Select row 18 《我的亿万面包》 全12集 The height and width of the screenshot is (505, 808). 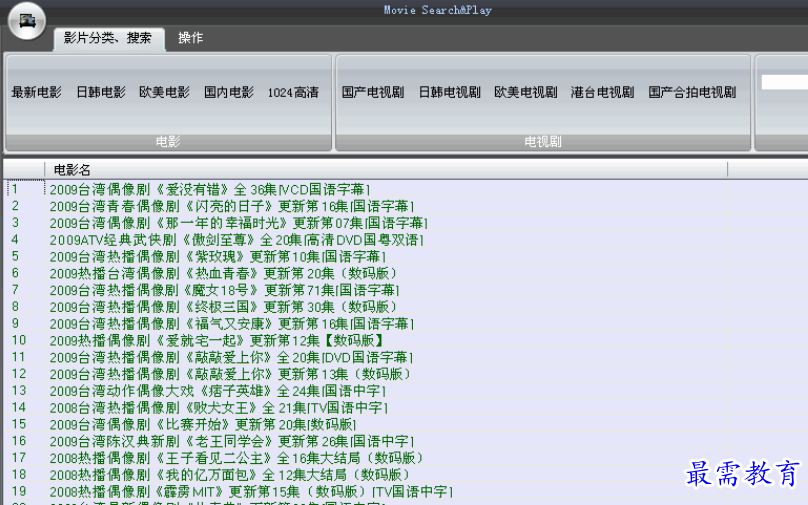pyautogui.click(x=229, y=475)
